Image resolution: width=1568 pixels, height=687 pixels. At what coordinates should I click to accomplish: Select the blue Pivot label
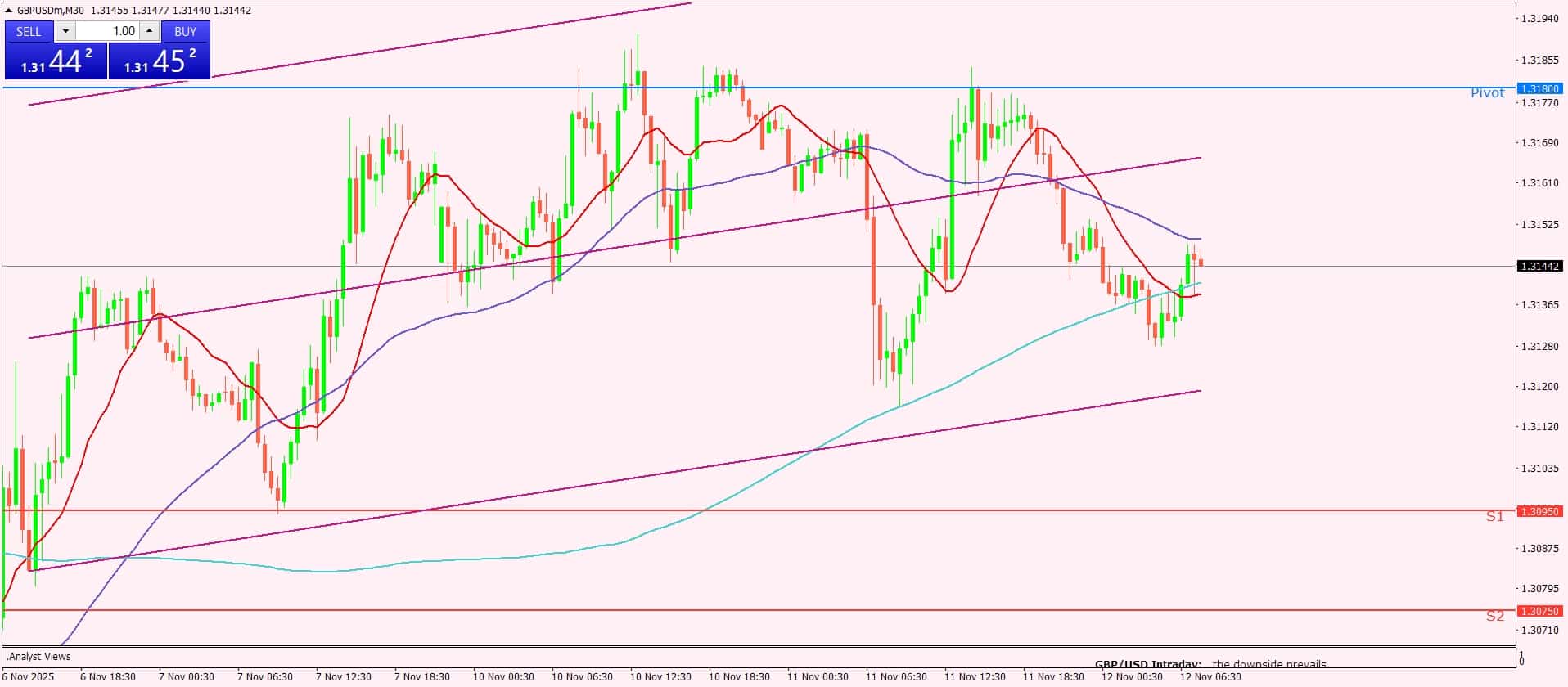point(1487,93)
